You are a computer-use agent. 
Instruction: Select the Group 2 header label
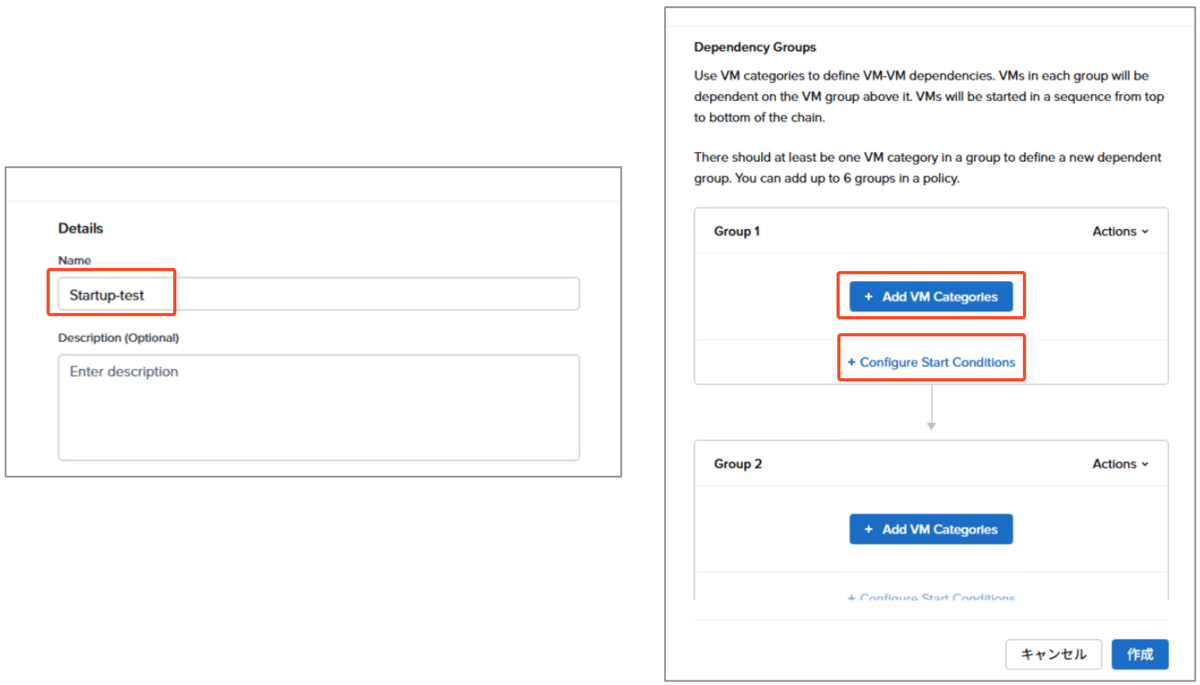pos(737,464)
